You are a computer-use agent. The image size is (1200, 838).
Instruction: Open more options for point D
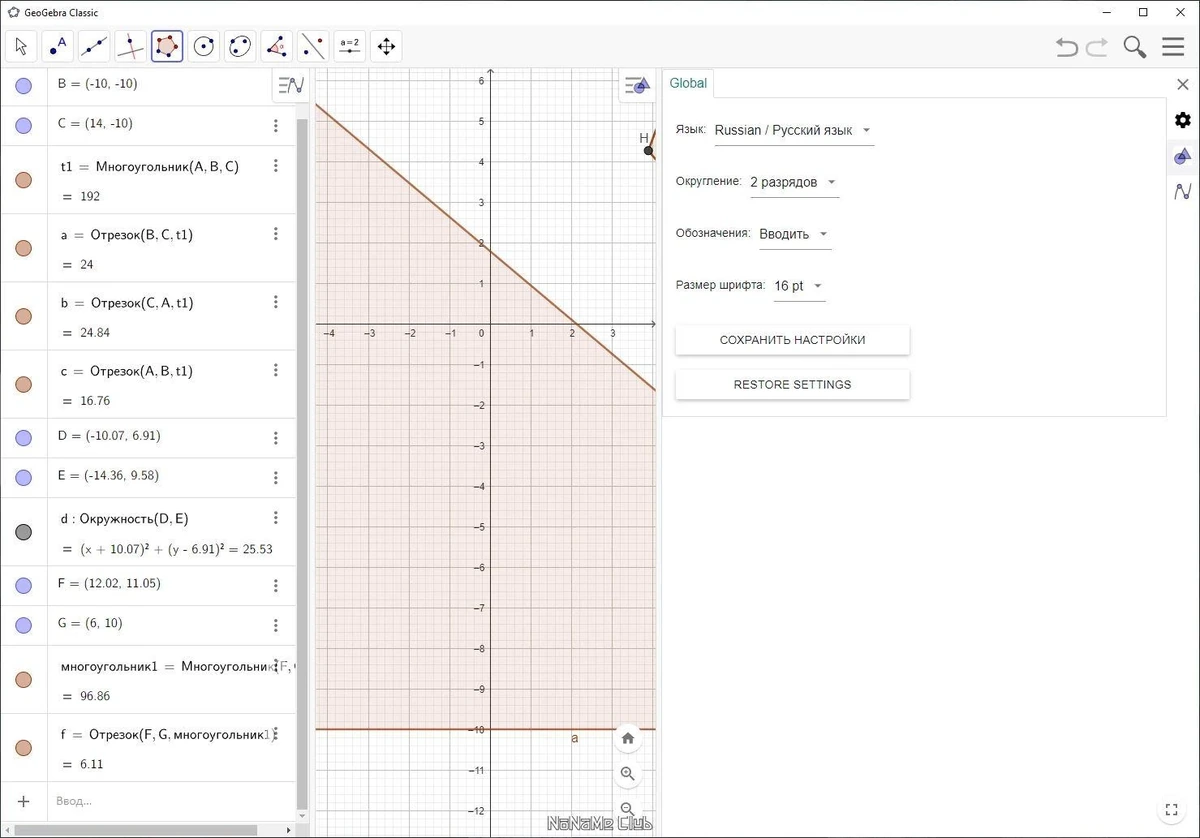pos(276,438)
